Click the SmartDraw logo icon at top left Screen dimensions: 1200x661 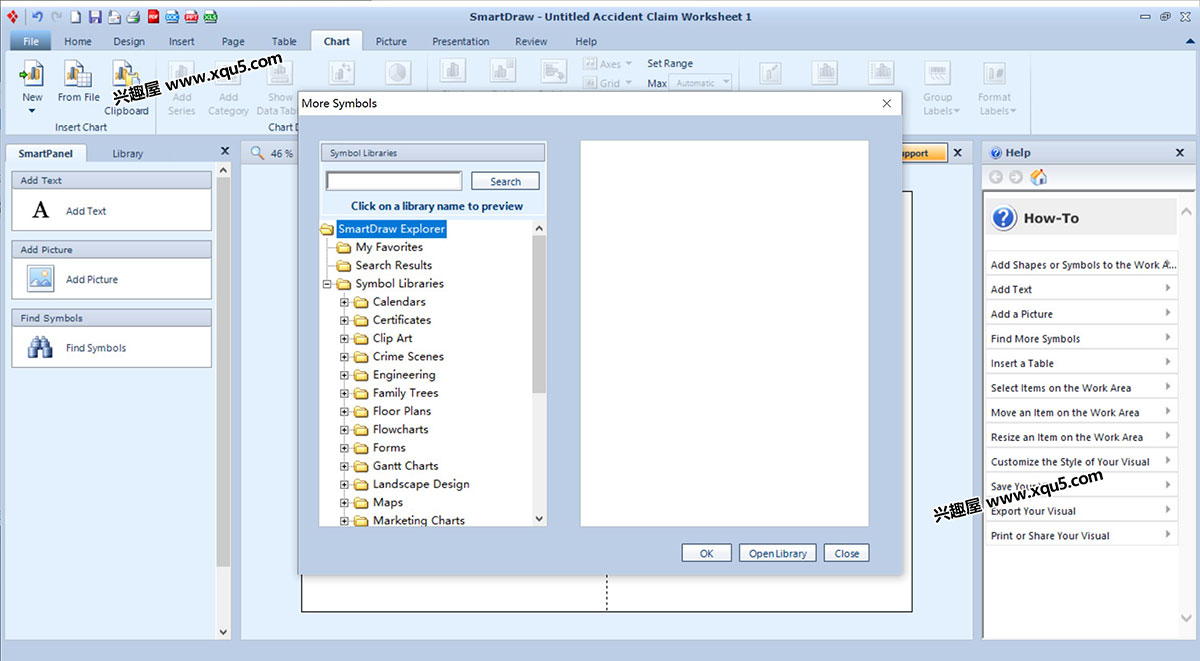click(x=13, y=17)
